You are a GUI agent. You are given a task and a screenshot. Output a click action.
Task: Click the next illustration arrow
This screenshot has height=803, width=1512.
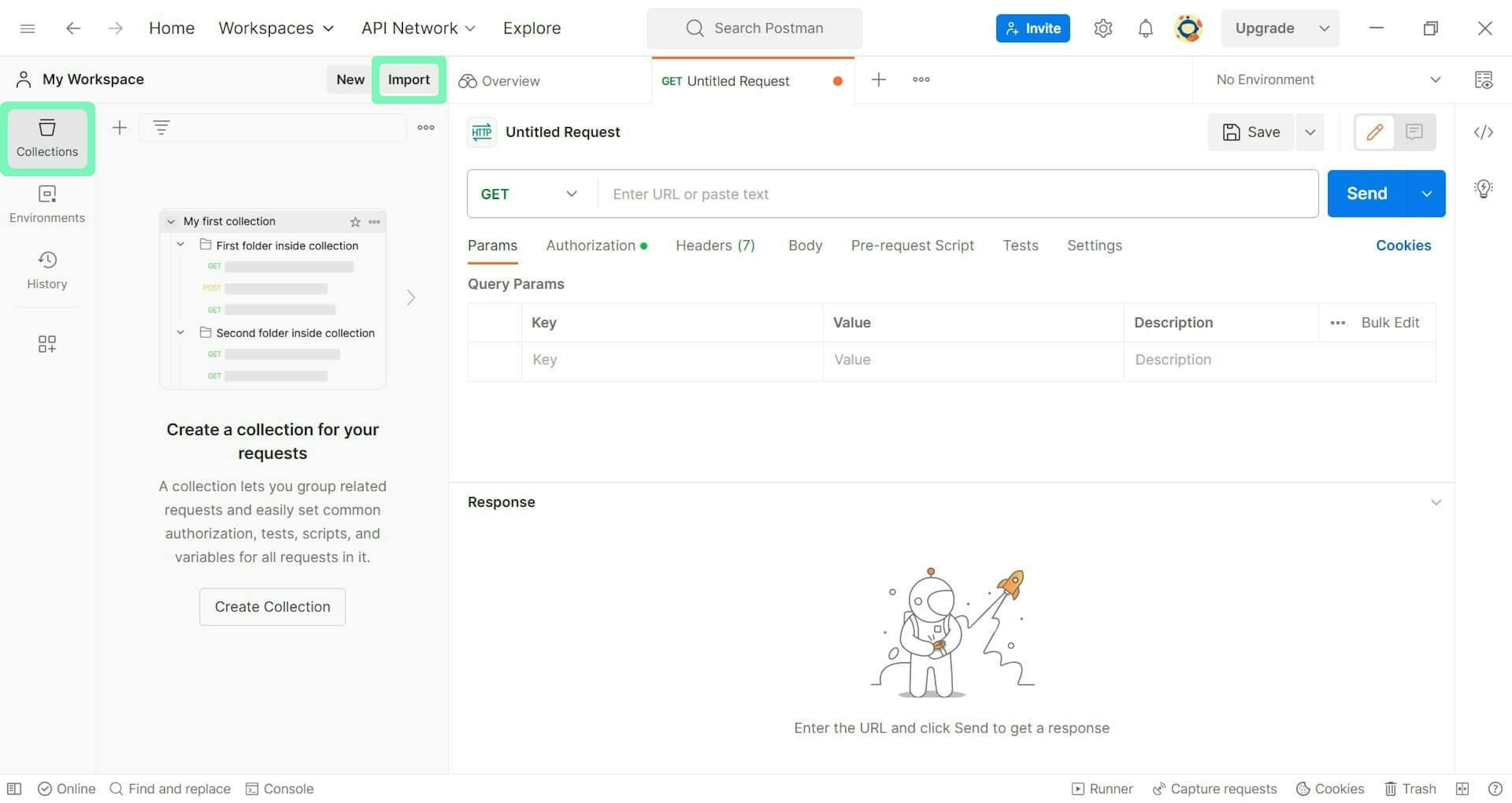click(x=411, y=298)
